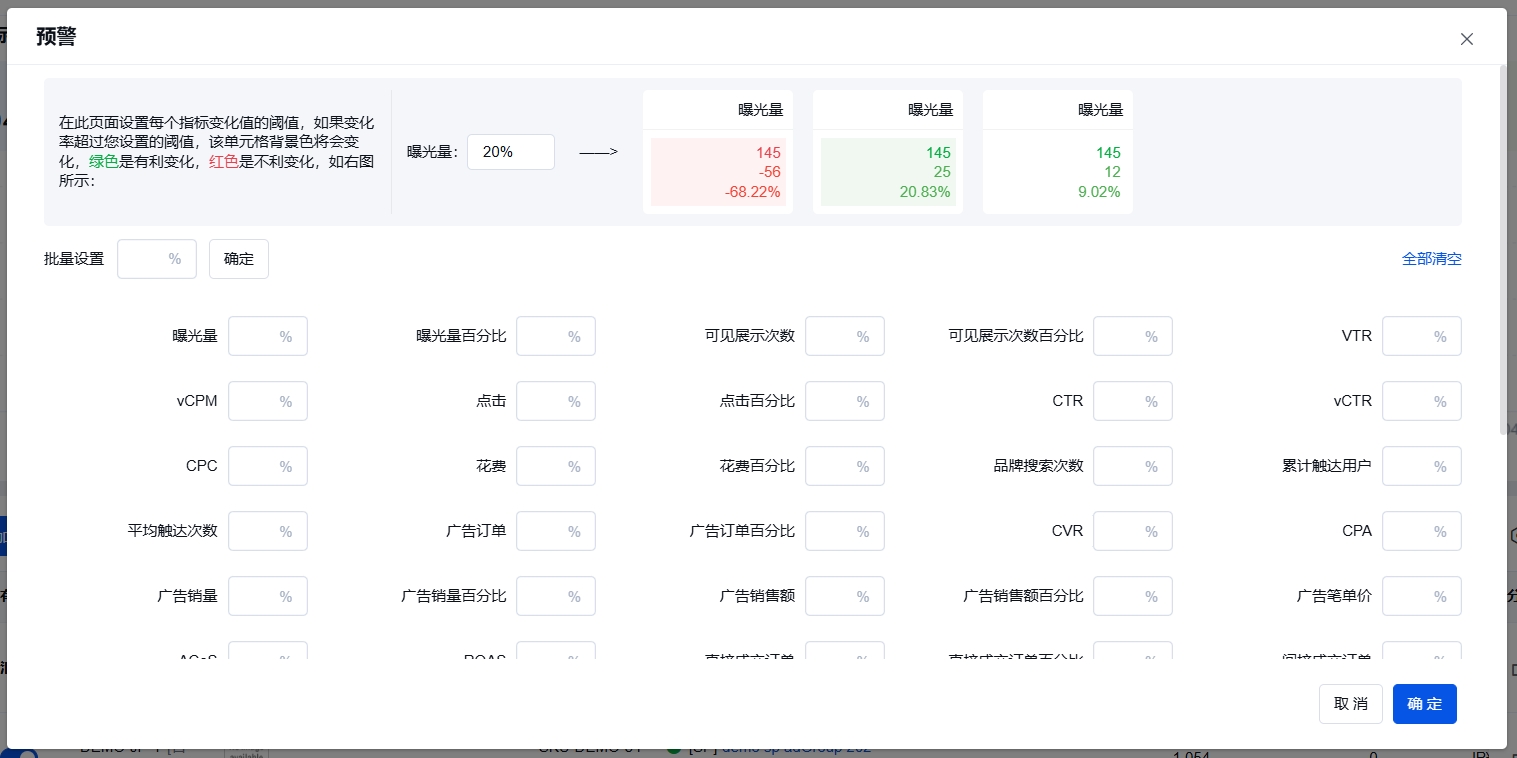Screen dimensions: 1517x758
Task: Click 全部清空 link to clear all thresholds
Action: point(1431,259)
